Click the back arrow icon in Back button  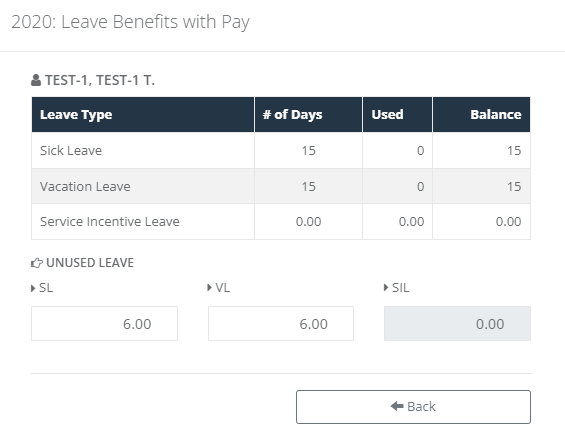397,406
